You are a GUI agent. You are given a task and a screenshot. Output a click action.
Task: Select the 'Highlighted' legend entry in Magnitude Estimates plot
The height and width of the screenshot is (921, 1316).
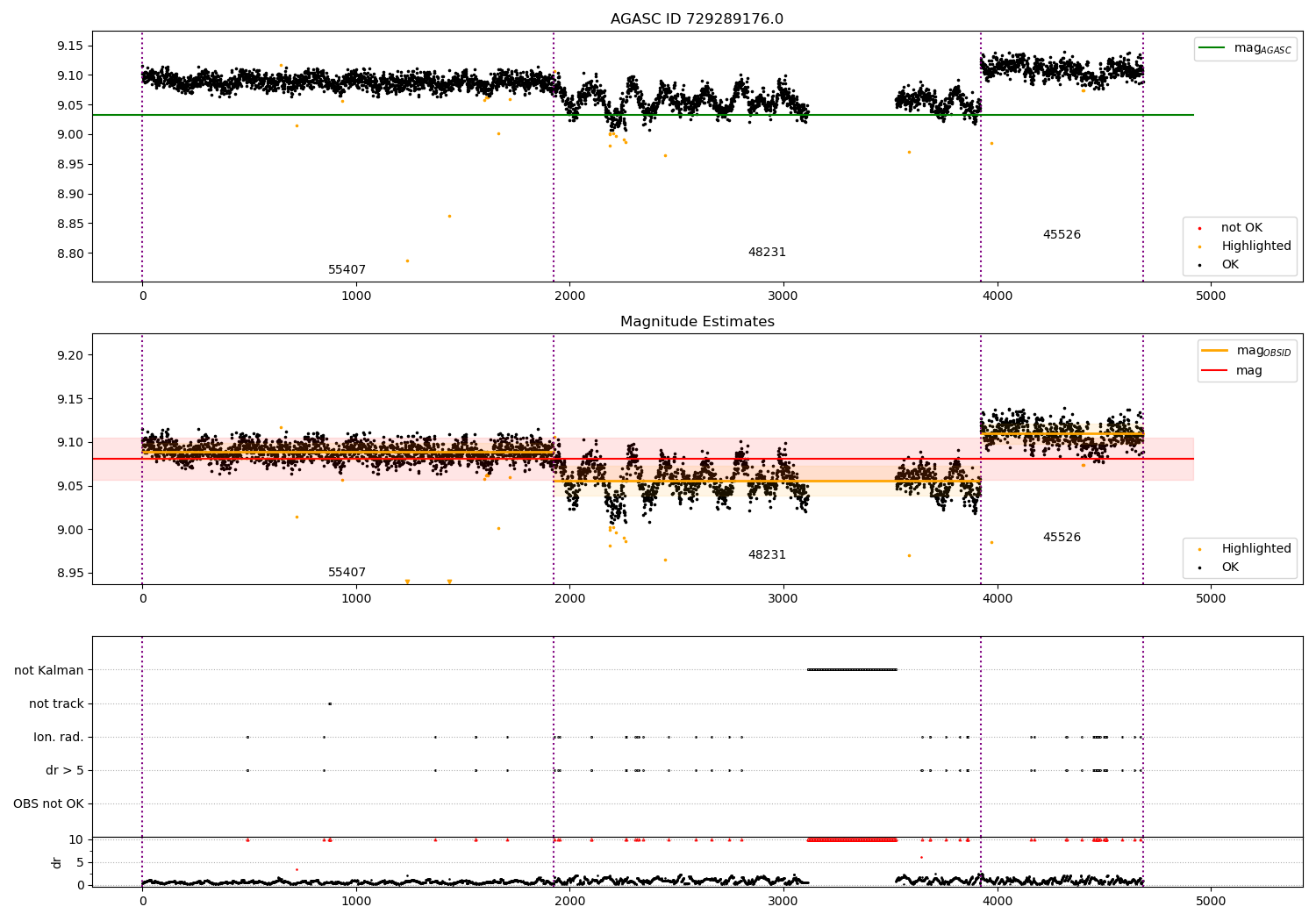click(1255, 549)
